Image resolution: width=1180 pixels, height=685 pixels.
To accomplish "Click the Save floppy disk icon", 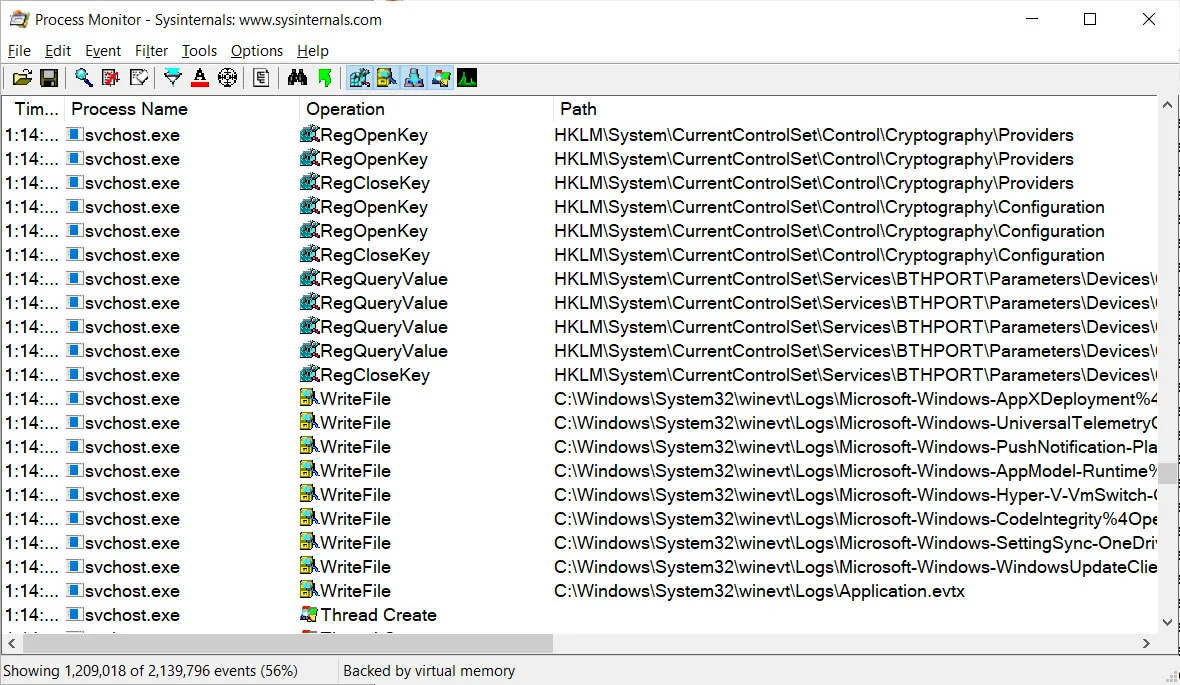I will coord(49,78).
